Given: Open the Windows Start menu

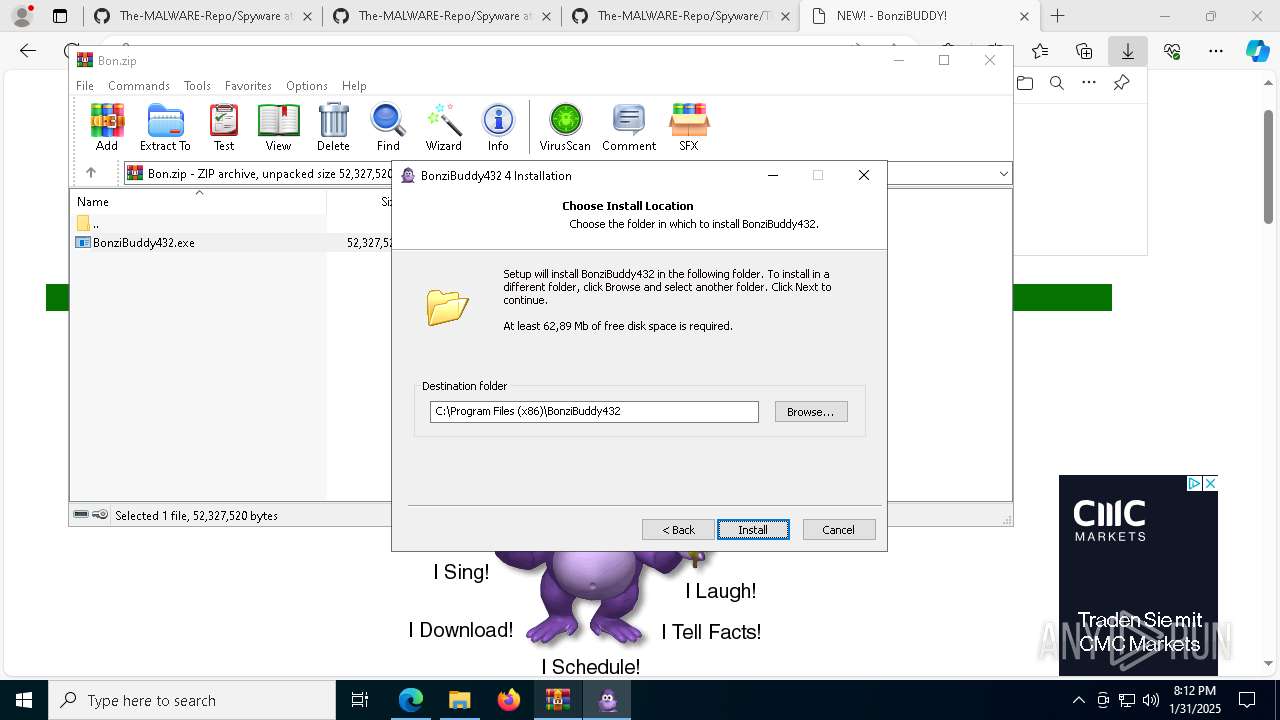Looking at the screenshot, I should point(24,700).
